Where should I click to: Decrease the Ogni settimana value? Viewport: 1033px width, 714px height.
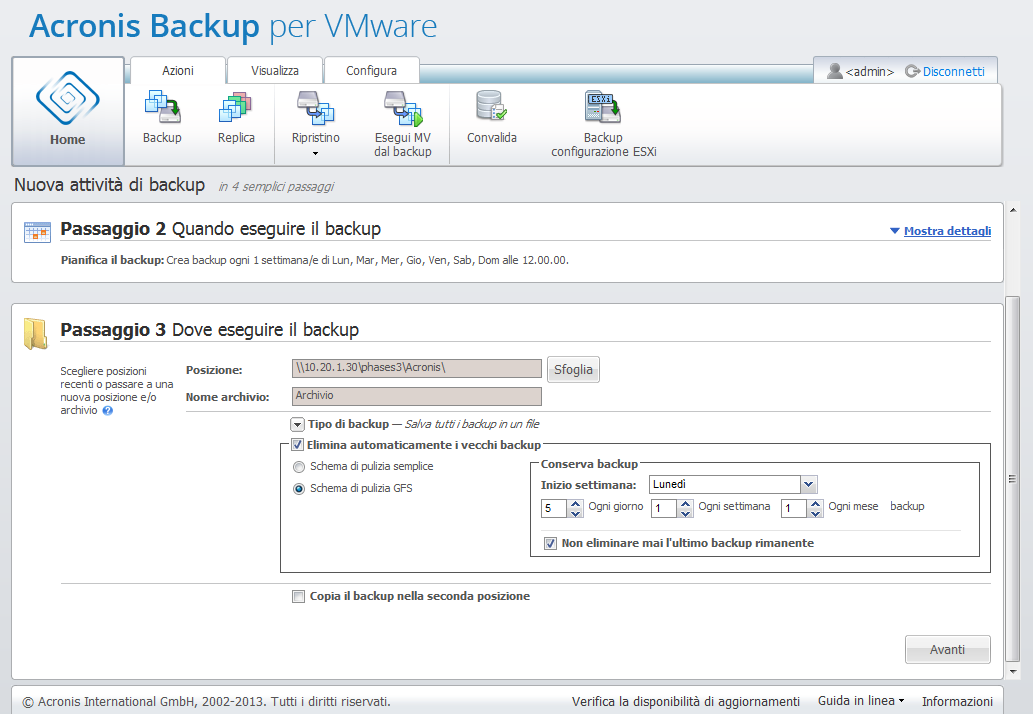click(685, 513)
